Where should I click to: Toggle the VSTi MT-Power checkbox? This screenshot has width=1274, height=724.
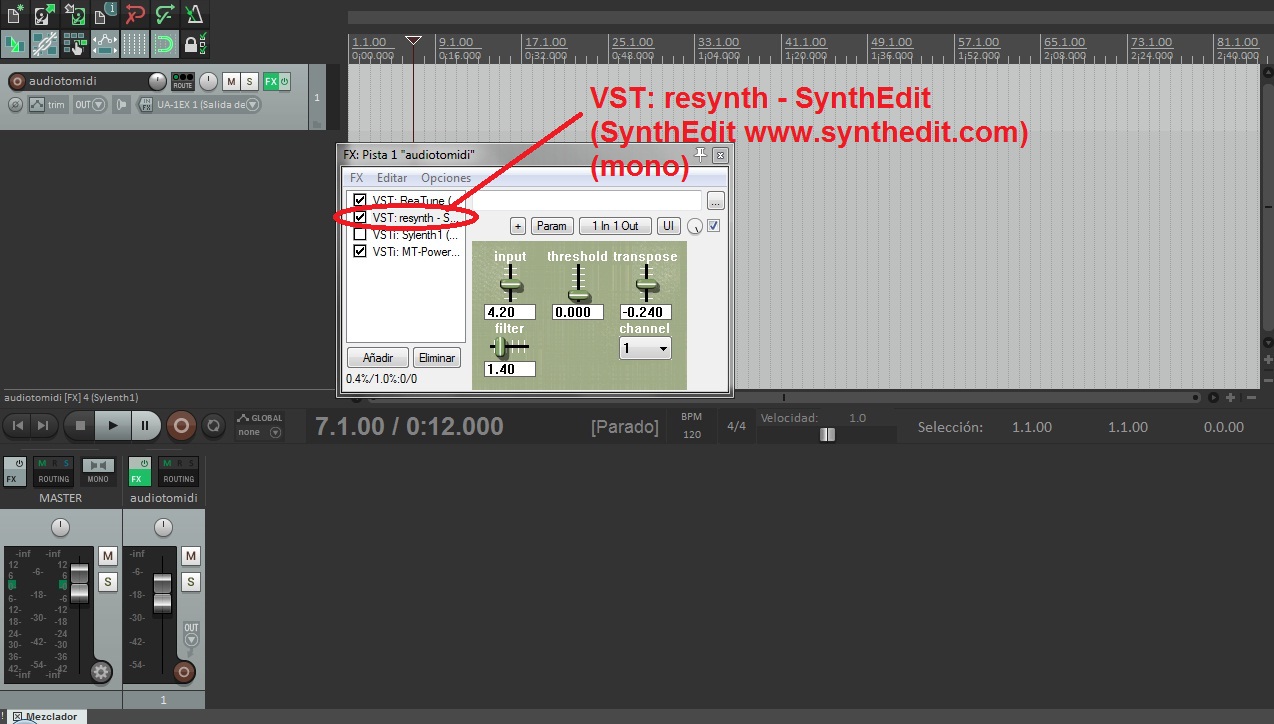point(360,251)
